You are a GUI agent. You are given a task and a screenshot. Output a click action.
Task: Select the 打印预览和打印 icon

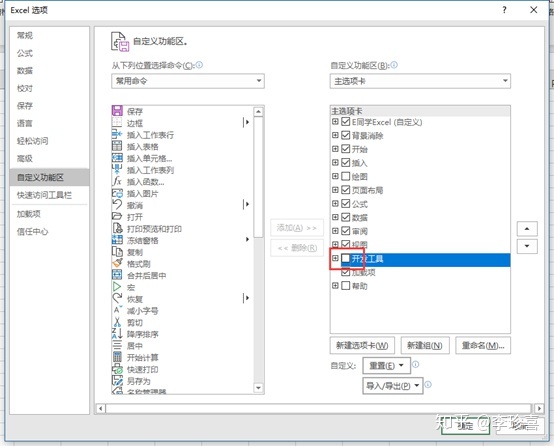[x=117, y=228]
